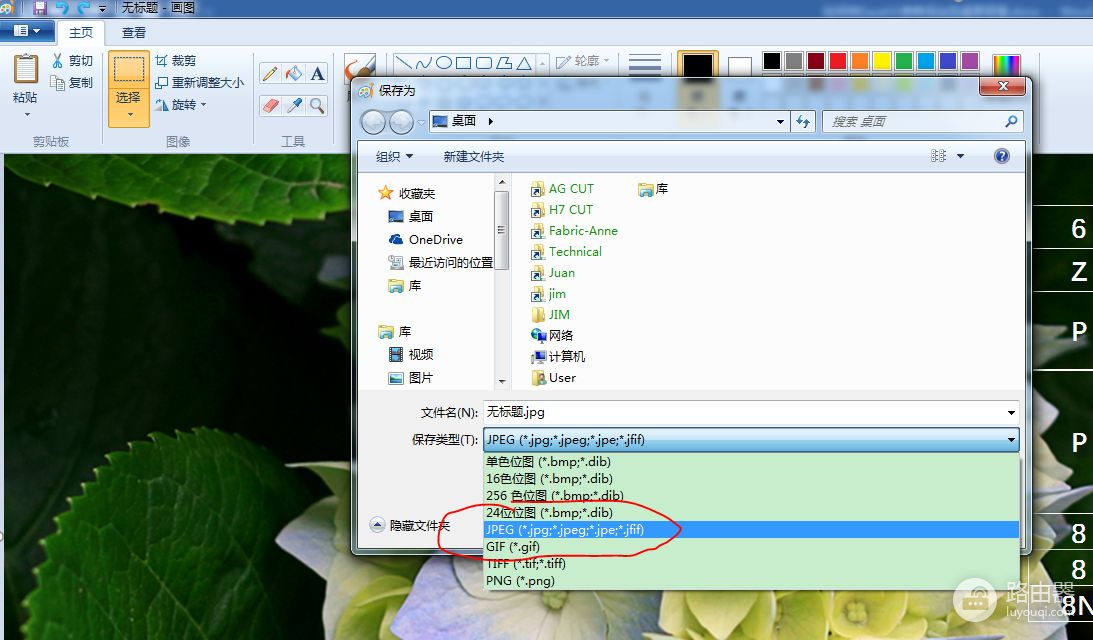Viewport: 1093px width, 640px height.
Task: Click the Forward arrow in Save As dialog
Action: point(402,122)
